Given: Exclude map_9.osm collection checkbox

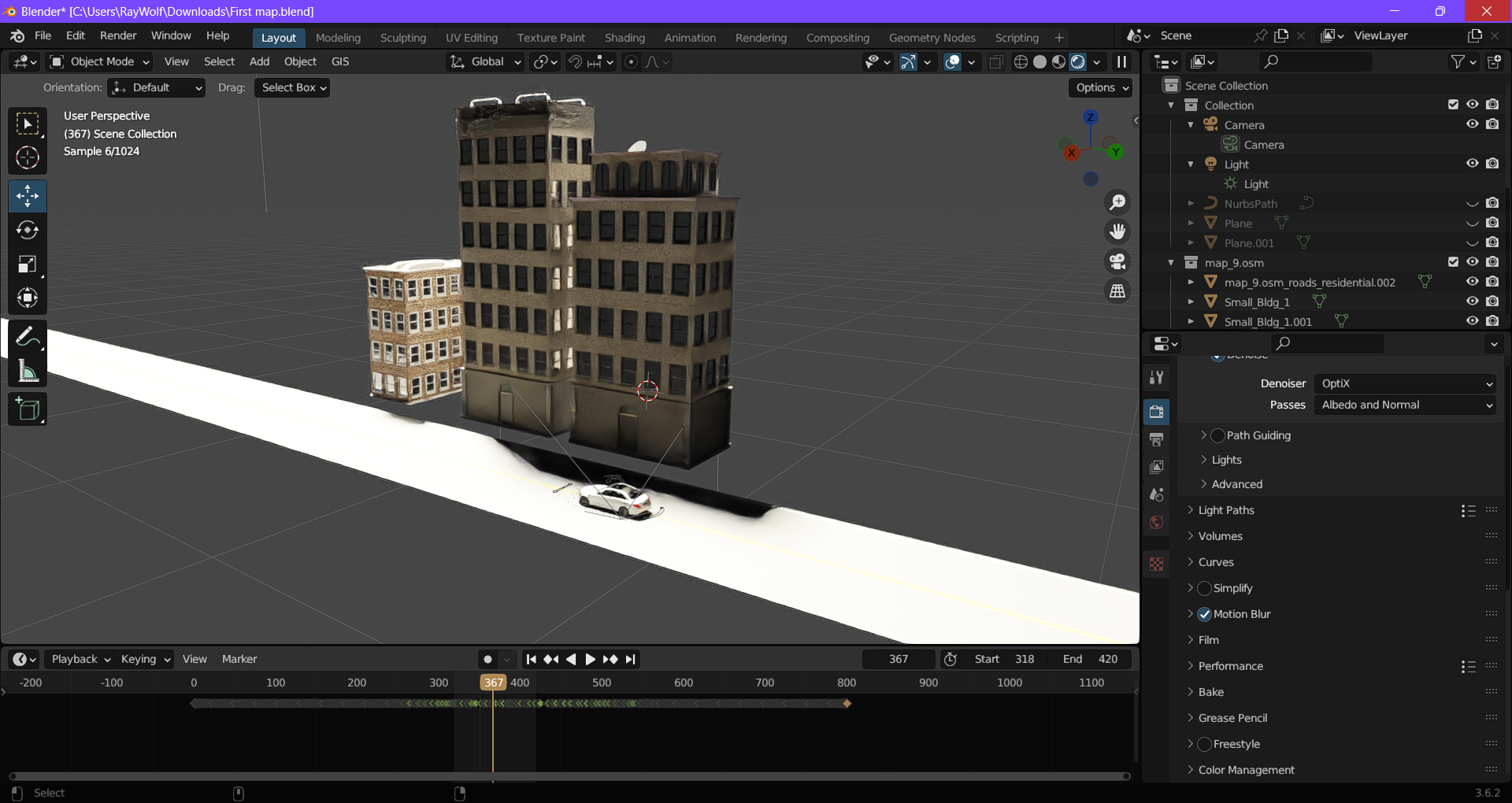Looking at the screenshot, I should coord(1453,262).
